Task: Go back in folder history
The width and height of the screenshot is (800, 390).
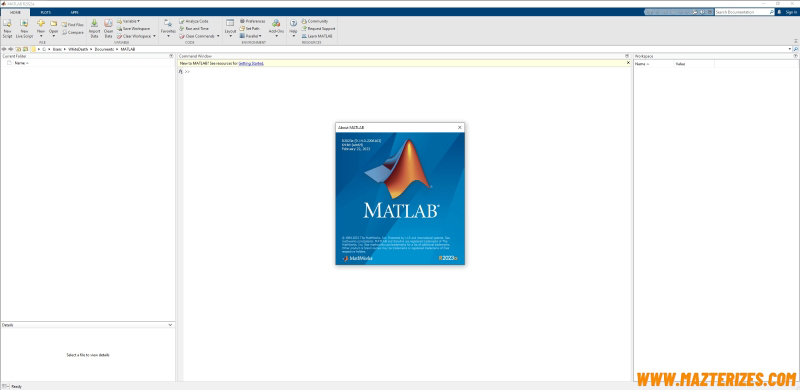Action: tap(4, 49)
